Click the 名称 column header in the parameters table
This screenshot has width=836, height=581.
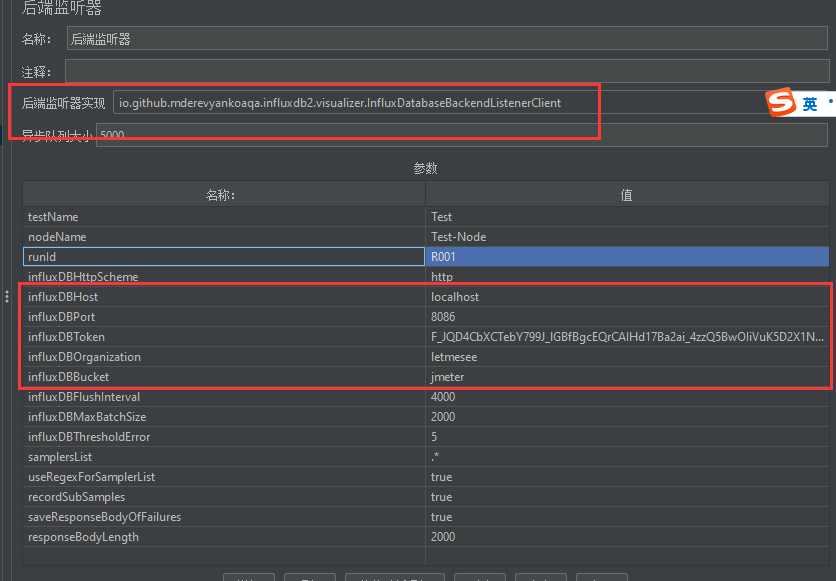(224, 195)
